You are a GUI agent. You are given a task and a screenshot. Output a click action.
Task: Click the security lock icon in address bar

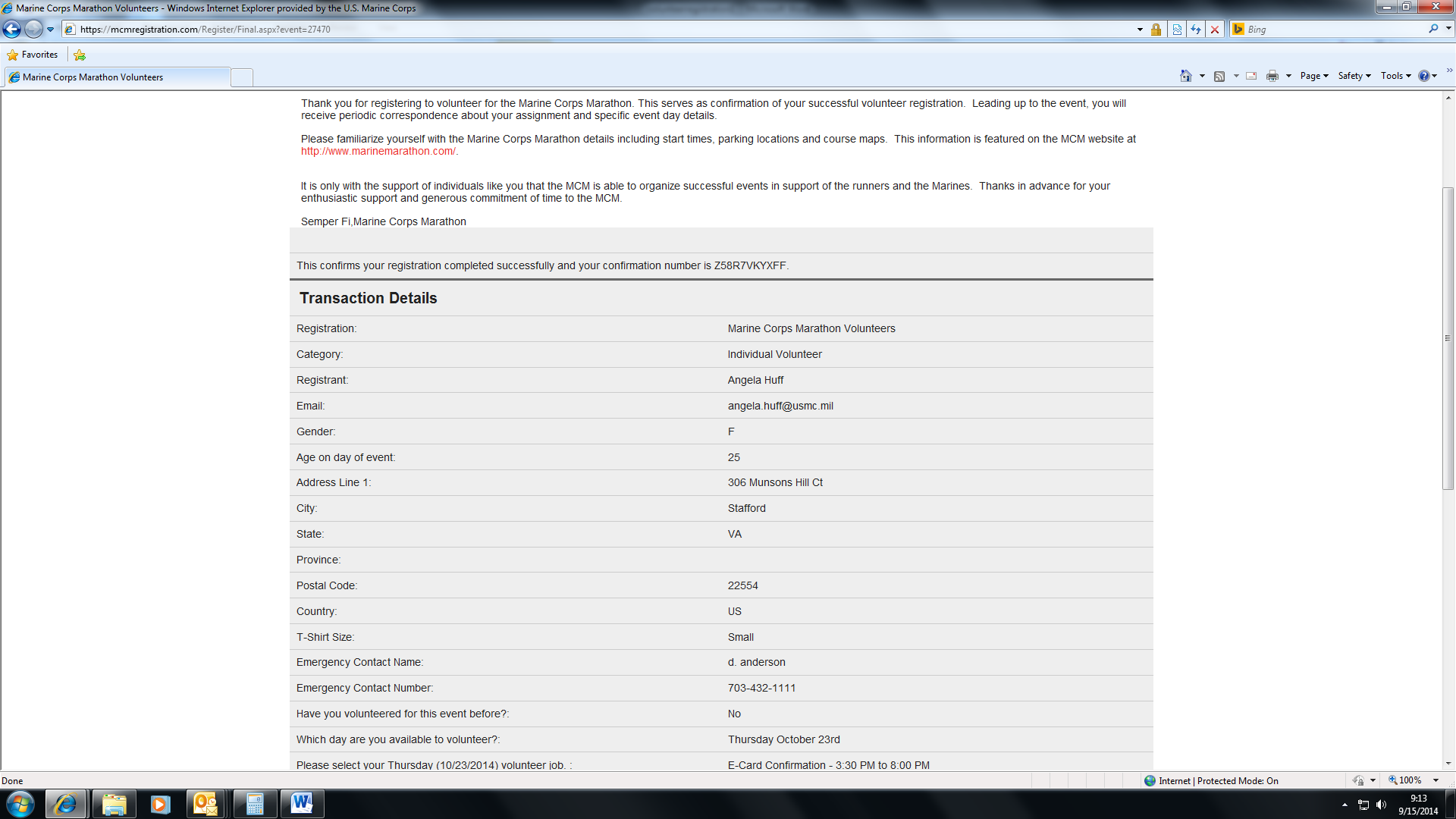click(x=1156, y=30)
